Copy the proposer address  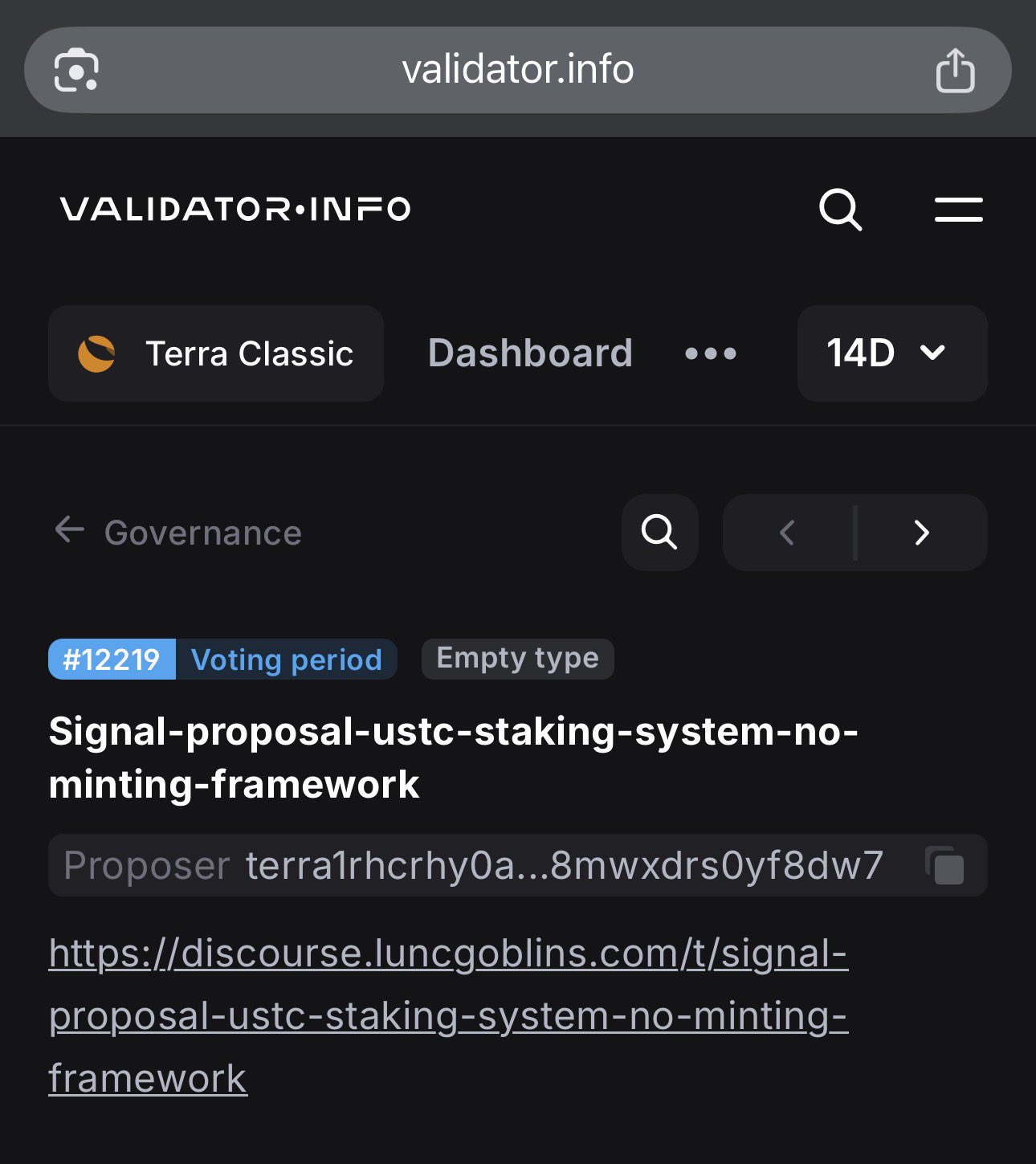pos(944,866)
